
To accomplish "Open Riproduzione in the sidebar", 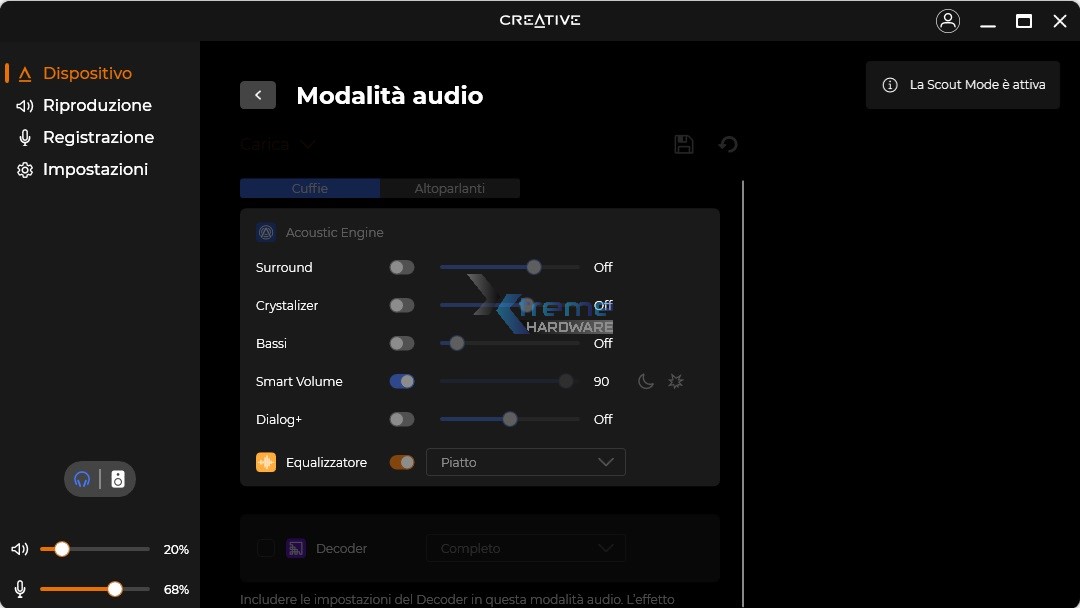I will click(x=97, y=105).
